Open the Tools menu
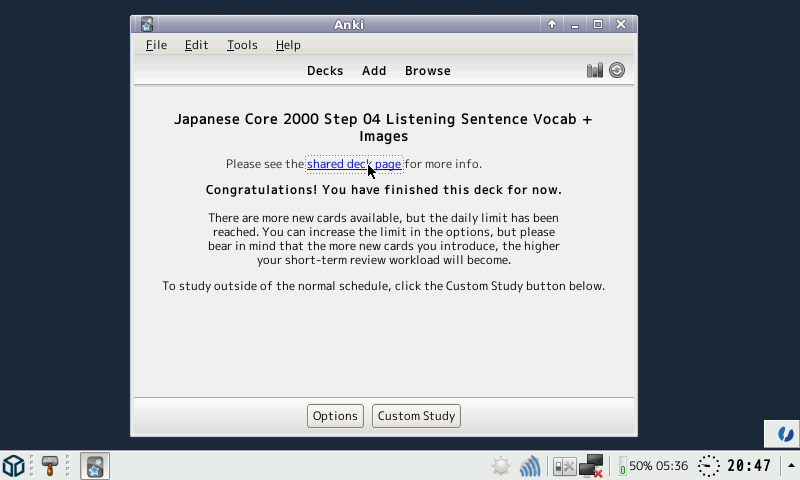The image size is (800, 480). pos(242,45)
